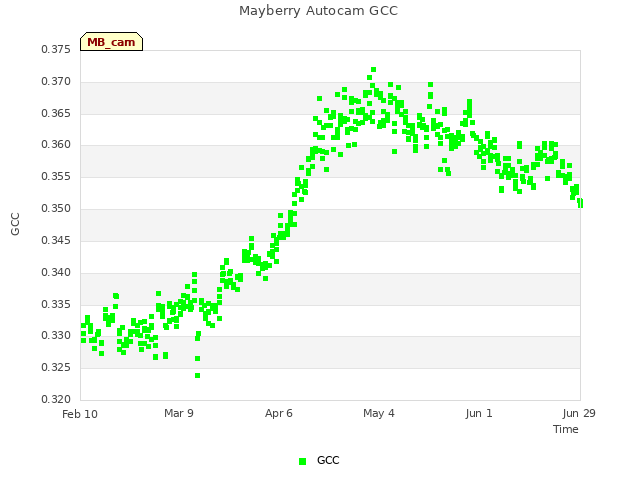
Task: Click the vertical GCC y-axis title
Action: [x=15, y=224]
